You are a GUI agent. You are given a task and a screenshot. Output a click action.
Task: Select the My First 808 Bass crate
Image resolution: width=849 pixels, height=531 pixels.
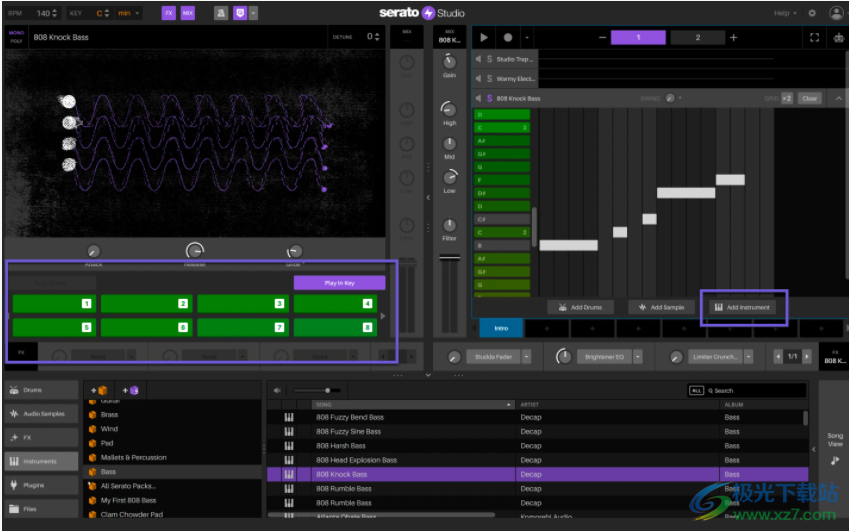(128, 500)
